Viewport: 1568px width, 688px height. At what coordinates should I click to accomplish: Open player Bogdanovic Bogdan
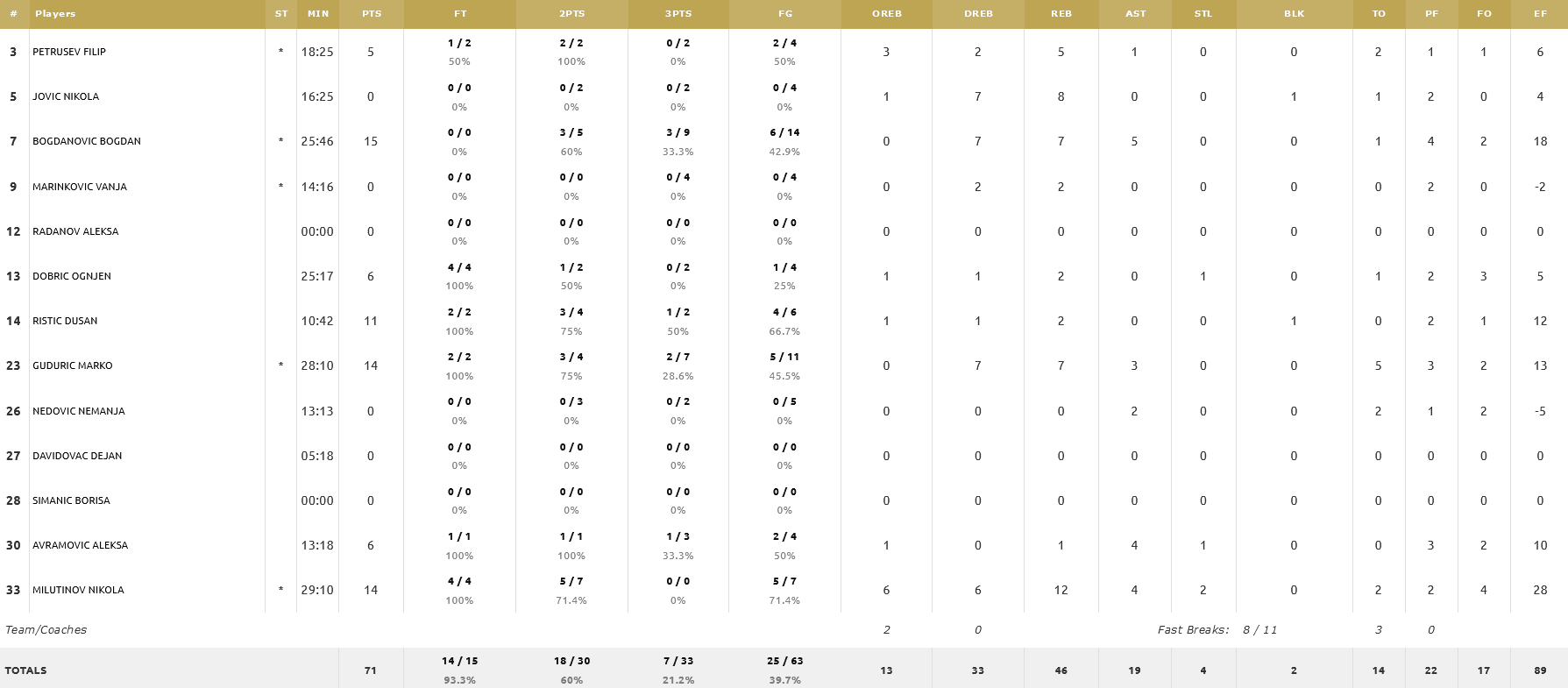click(x=87, y=141)
